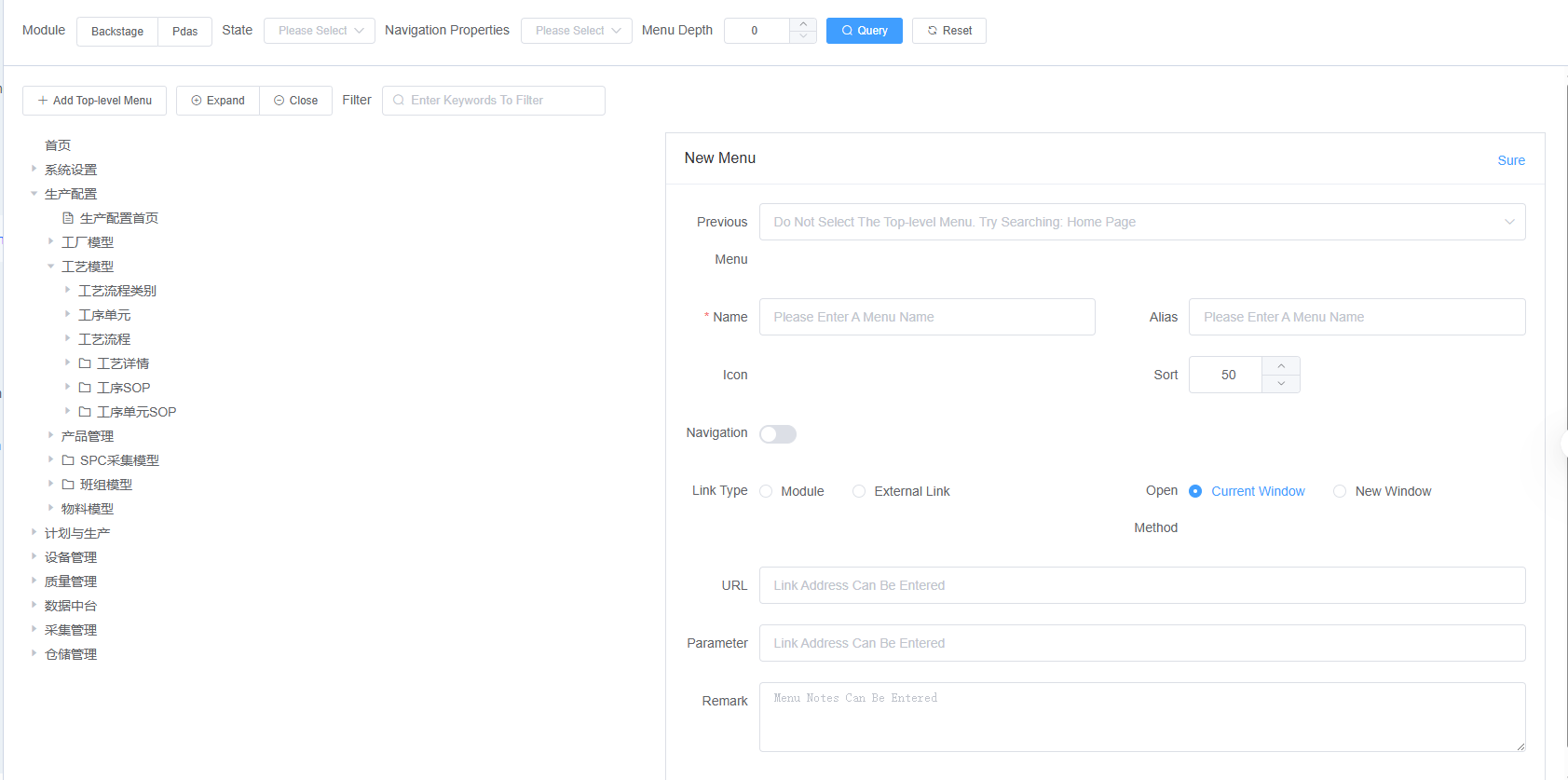Click the folder icon beside 工艺详情
This screenshot has width=1568, height=780.
pos(85,363)
